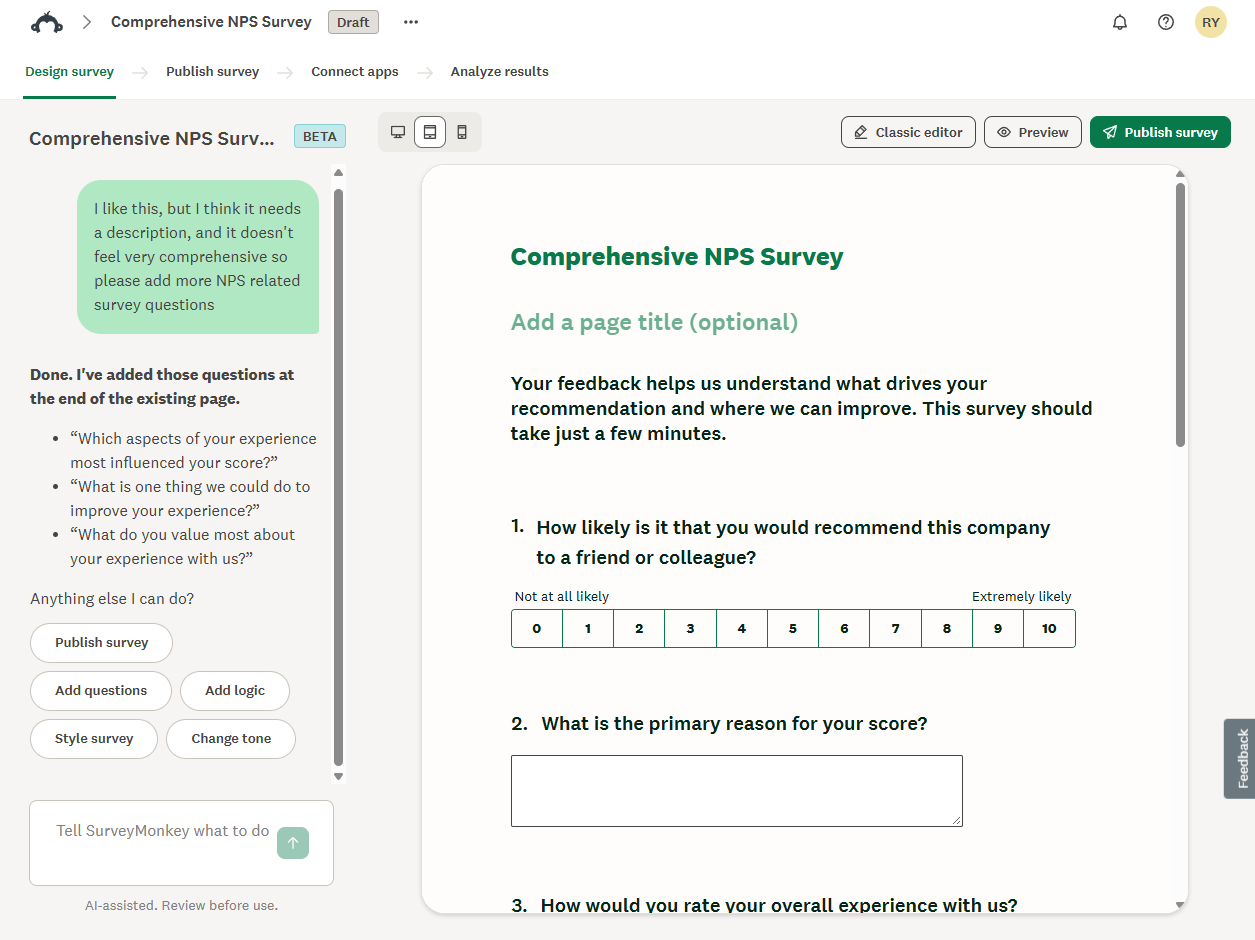1255x940 pixels.
Task: Click the green Publish survey button
Action: pyautogui.click(x=1160, y=132)
